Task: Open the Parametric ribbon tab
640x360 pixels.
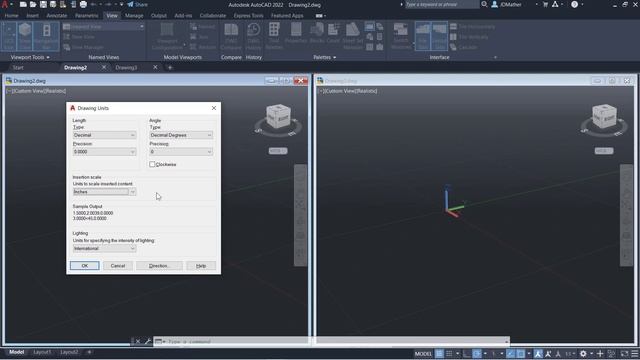Action: pyautogui.click(x=87, y=16)
